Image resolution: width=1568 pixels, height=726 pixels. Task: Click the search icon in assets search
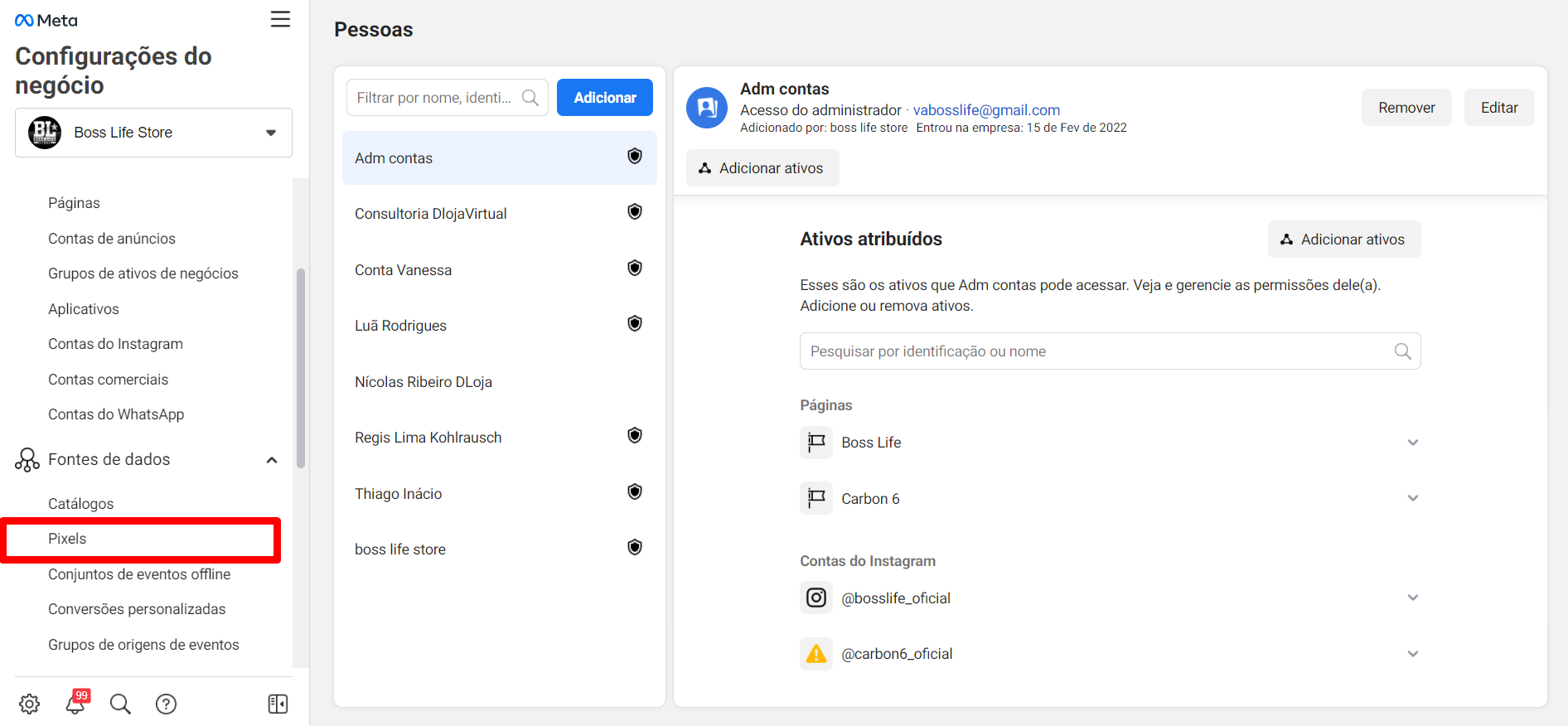[1402, 351]
